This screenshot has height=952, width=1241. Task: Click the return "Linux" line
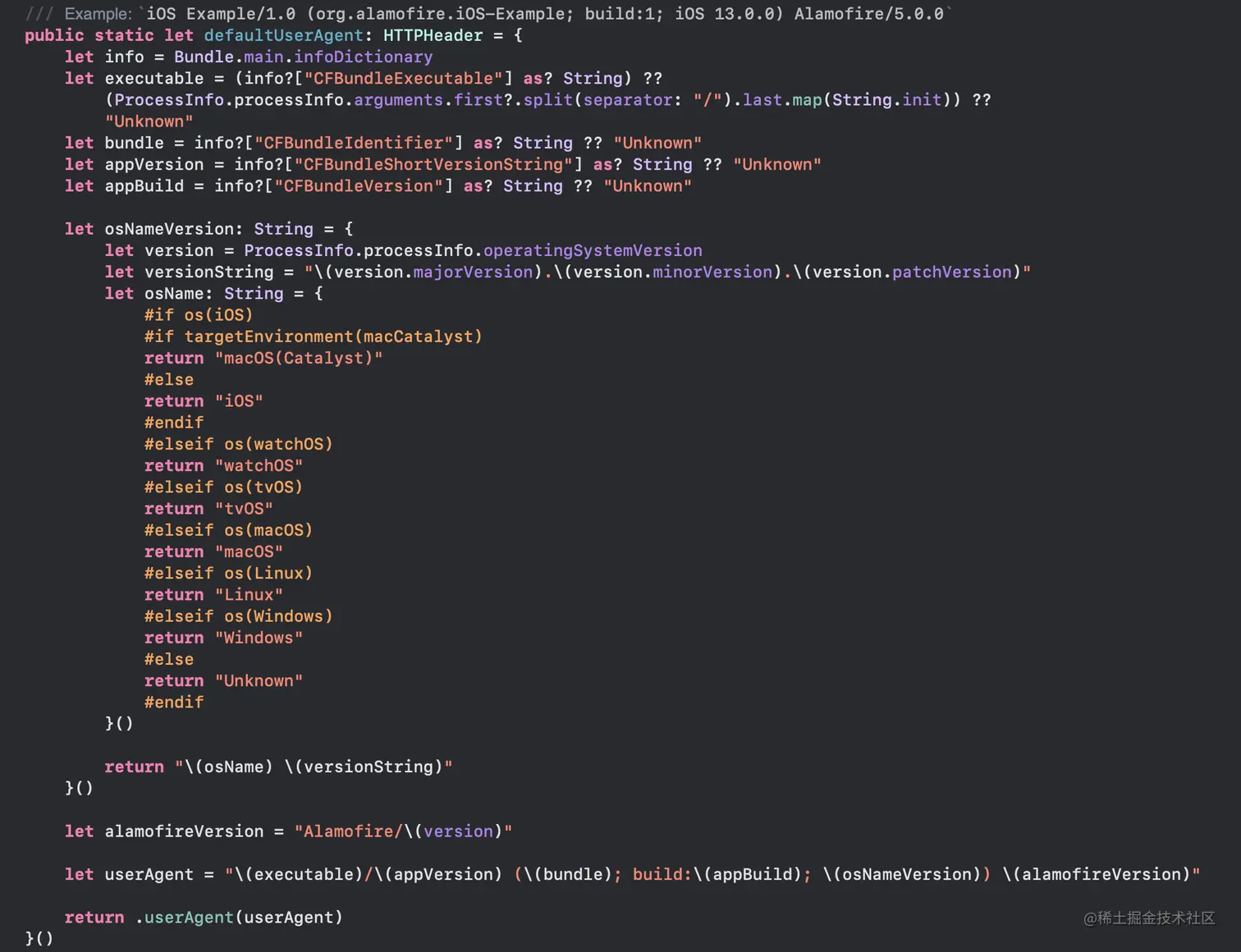213,594
